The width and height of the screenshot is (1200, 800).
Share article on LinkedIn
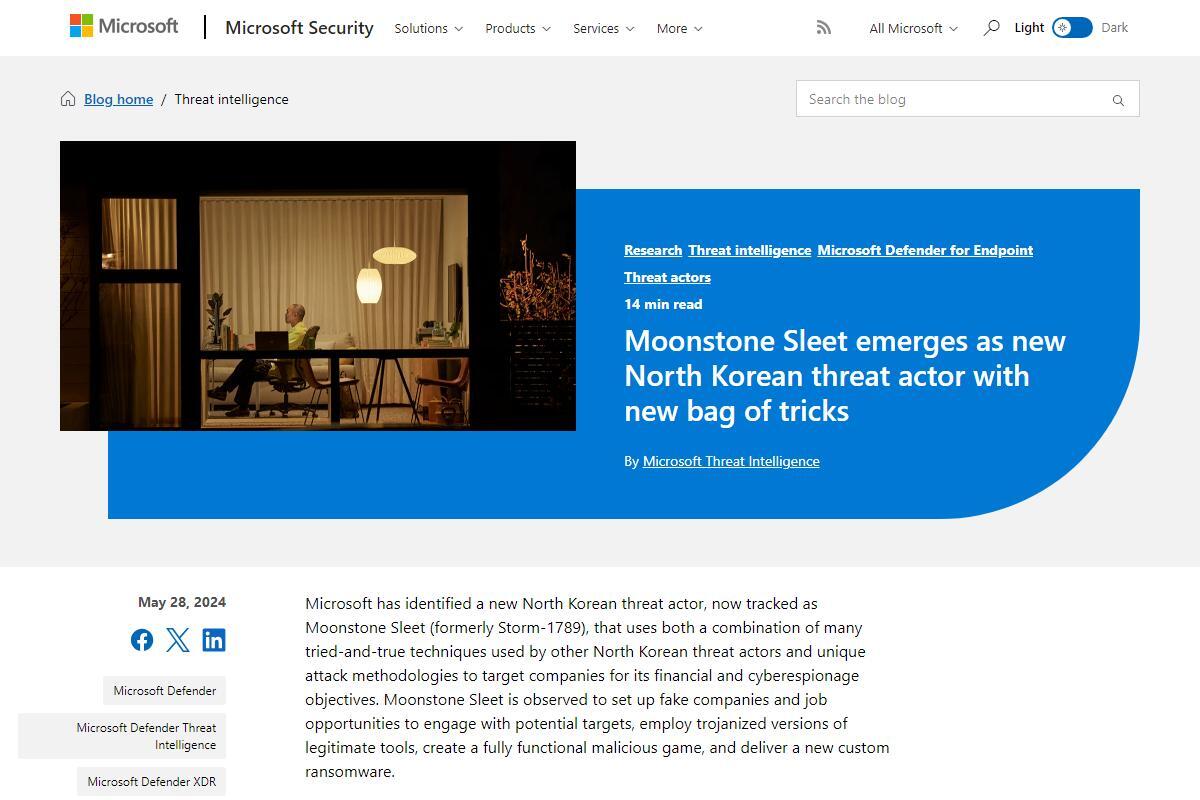(214, 640)
